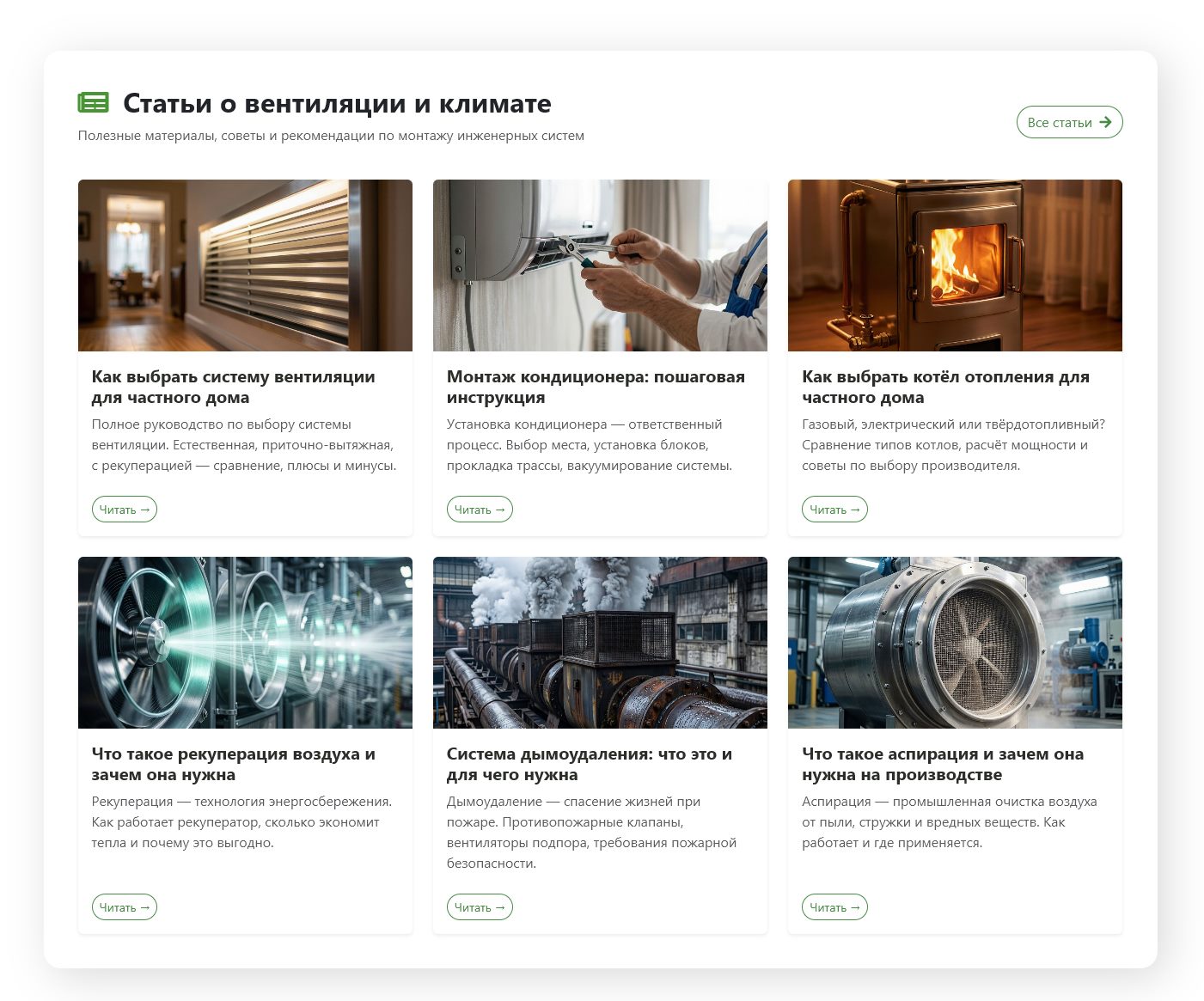Open article 'Что такое аспирация' title
This screenshot has height=1001, width=1204.
pyautogui.click(x=943, y=764)
